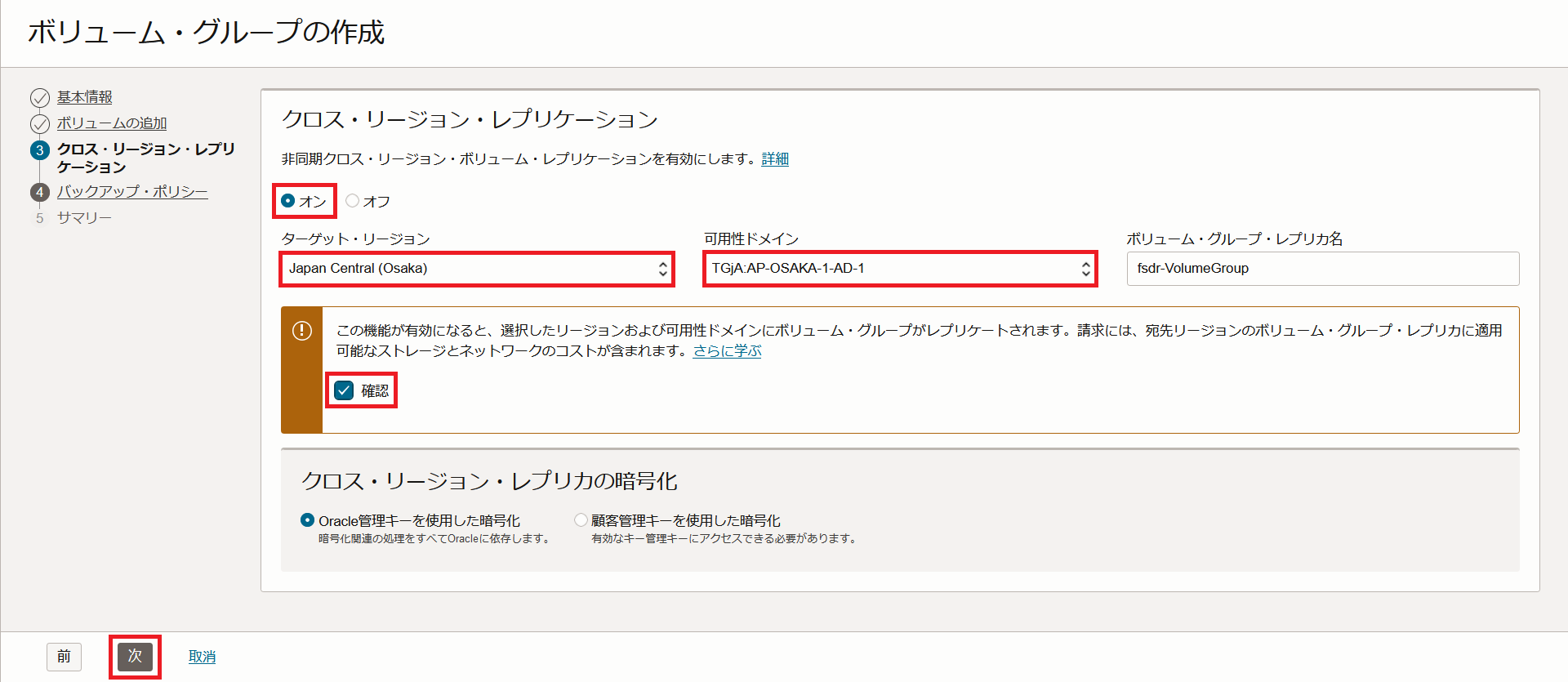
Task: Click the checkmark icon beside 基本情報 step
Action: tap(39, 98)
